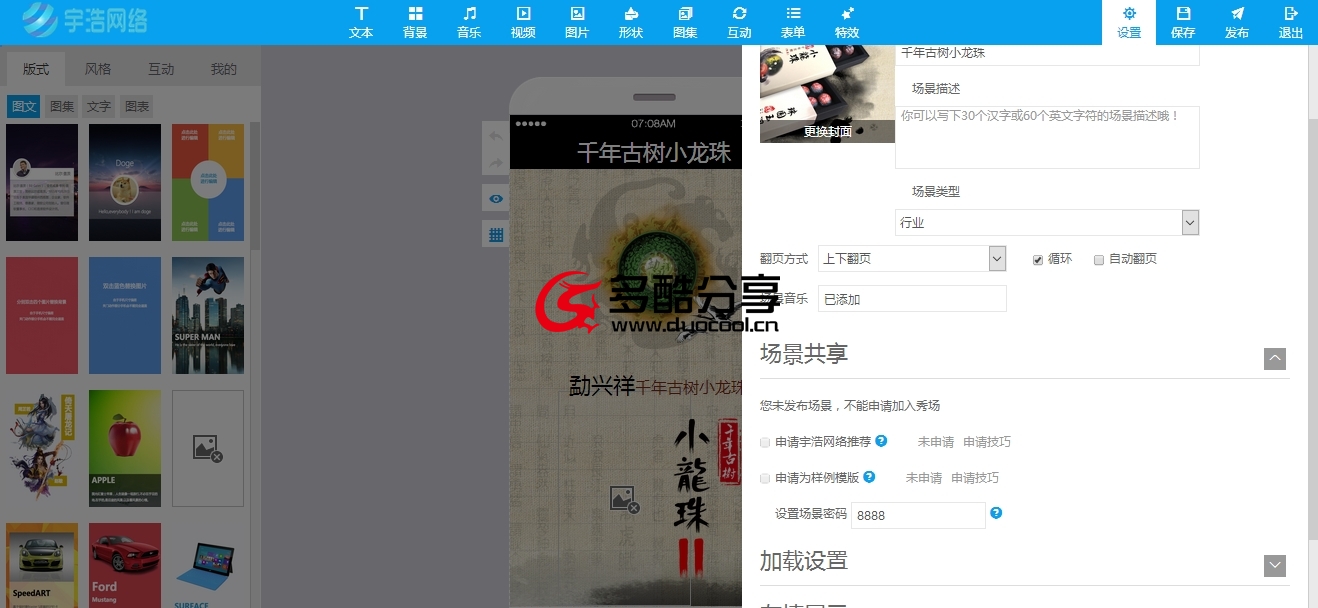Click the undo arrow beside phone preview
1318x608 pixels.
(496, 135)
